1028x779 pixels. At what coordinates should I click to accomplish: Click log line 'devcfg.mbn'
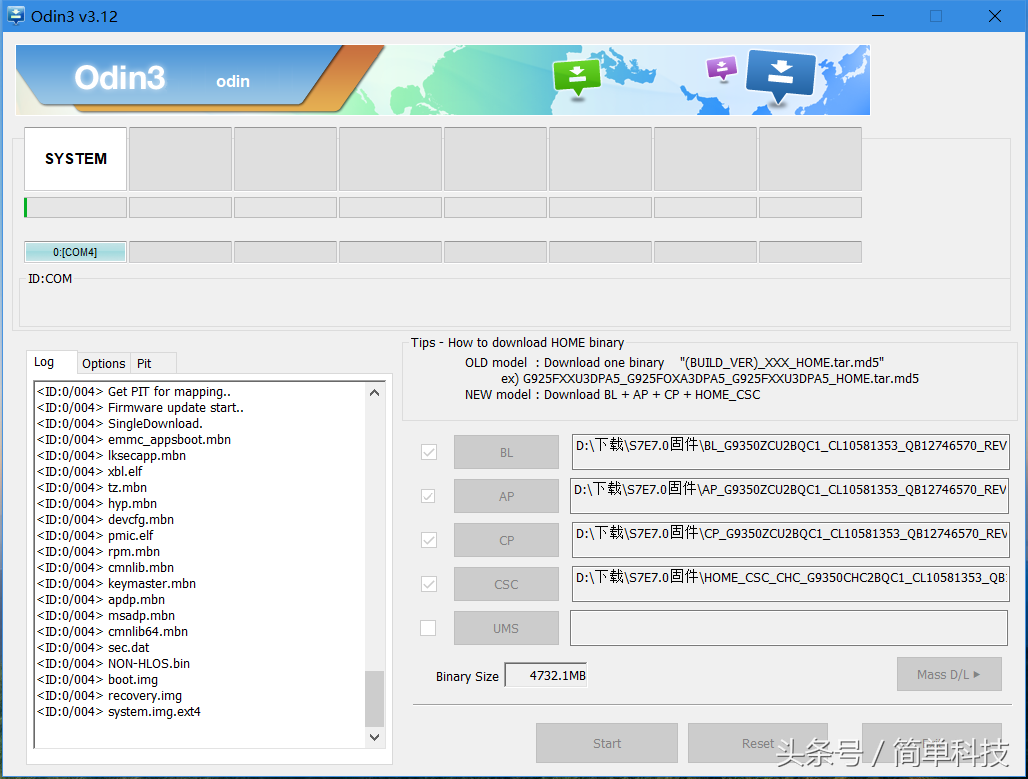tap(106, 519)
